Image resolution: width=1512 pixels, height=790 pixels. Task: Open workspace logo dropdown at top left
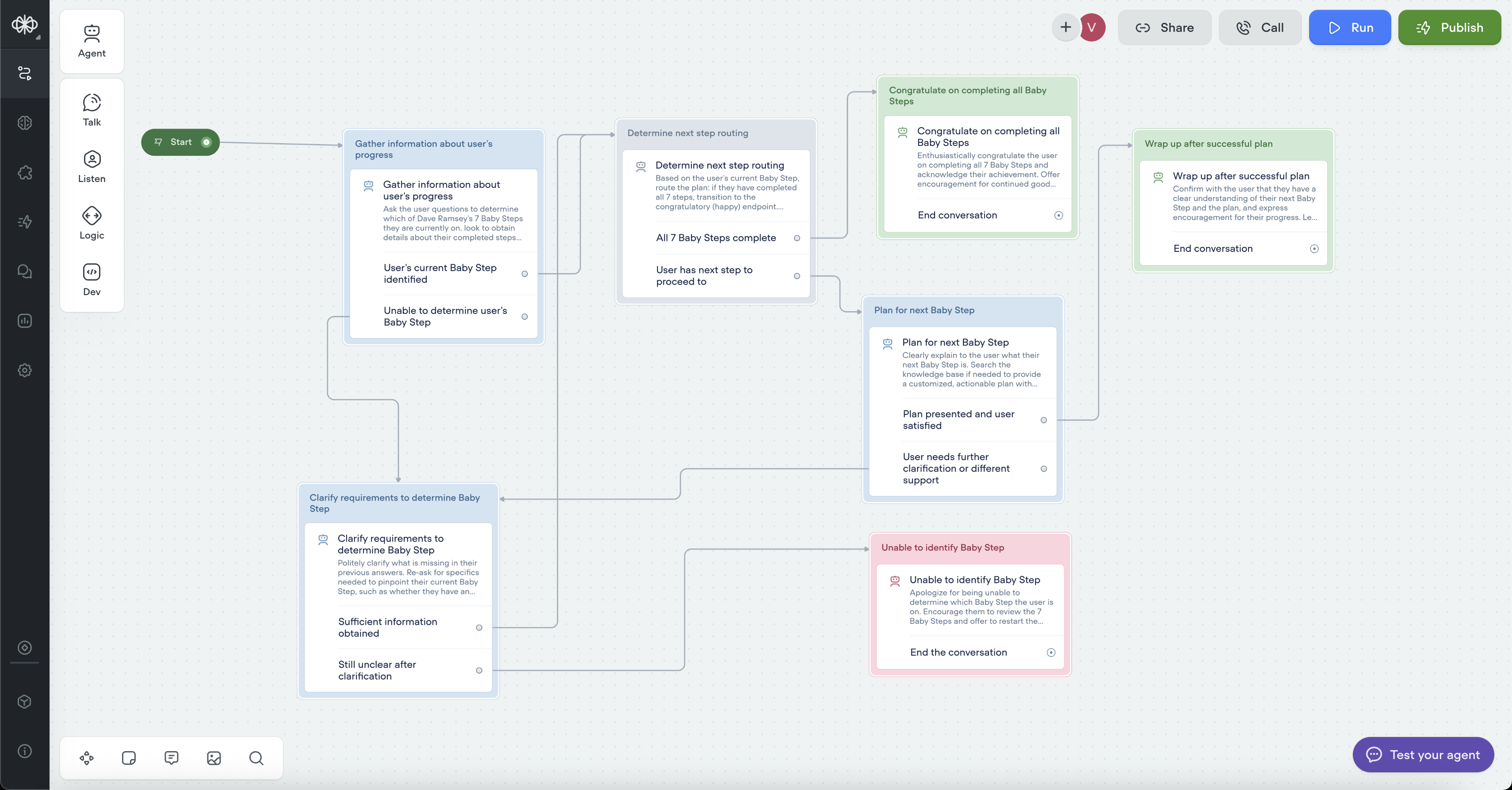point(25,25)
